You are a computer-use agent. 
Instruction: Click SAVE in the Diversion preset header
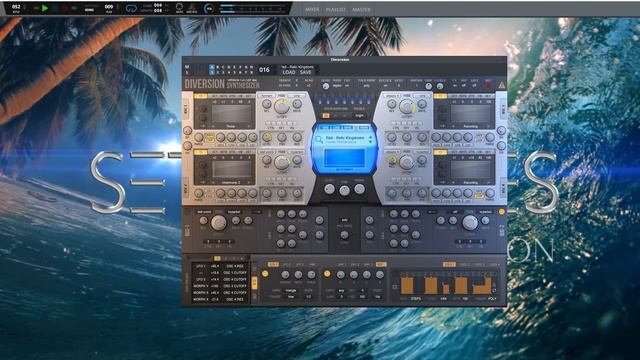coord(306,72)
